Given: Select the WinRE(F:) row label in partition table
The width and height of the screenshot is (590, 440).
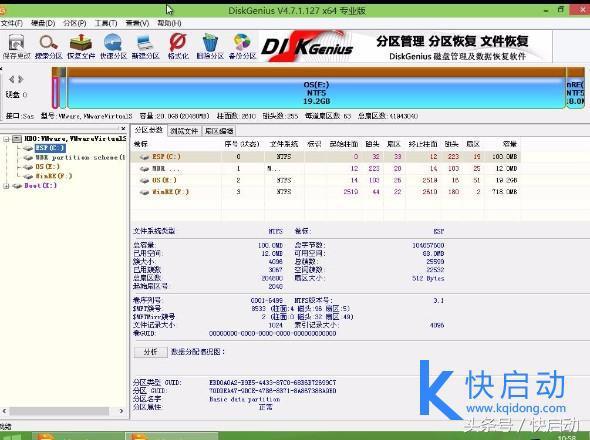Looking at the screenshot, I should 170,192.
